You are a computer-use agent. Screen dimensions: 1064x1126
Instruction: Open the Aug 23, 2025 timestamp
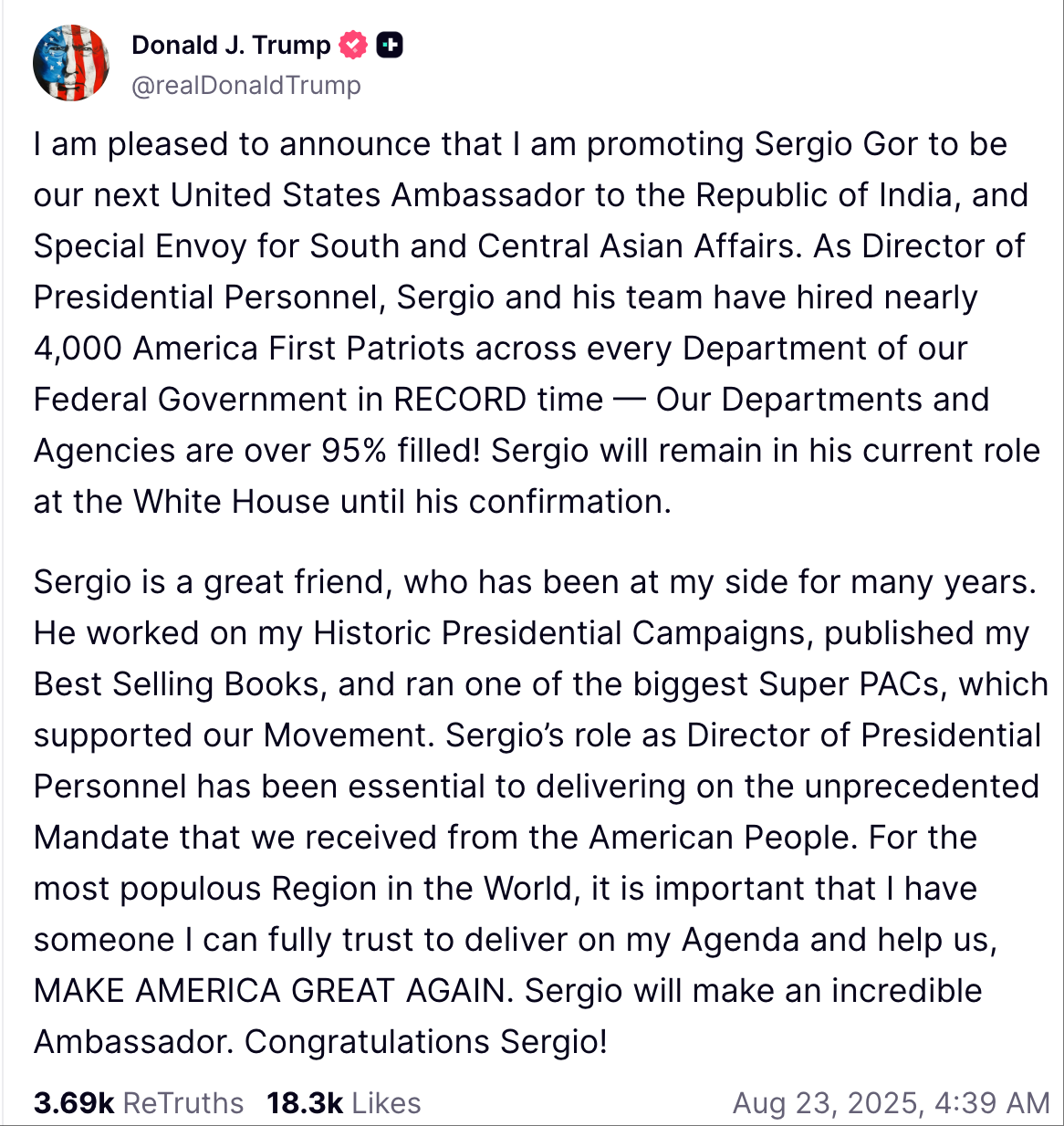[x=891, y=1103]
